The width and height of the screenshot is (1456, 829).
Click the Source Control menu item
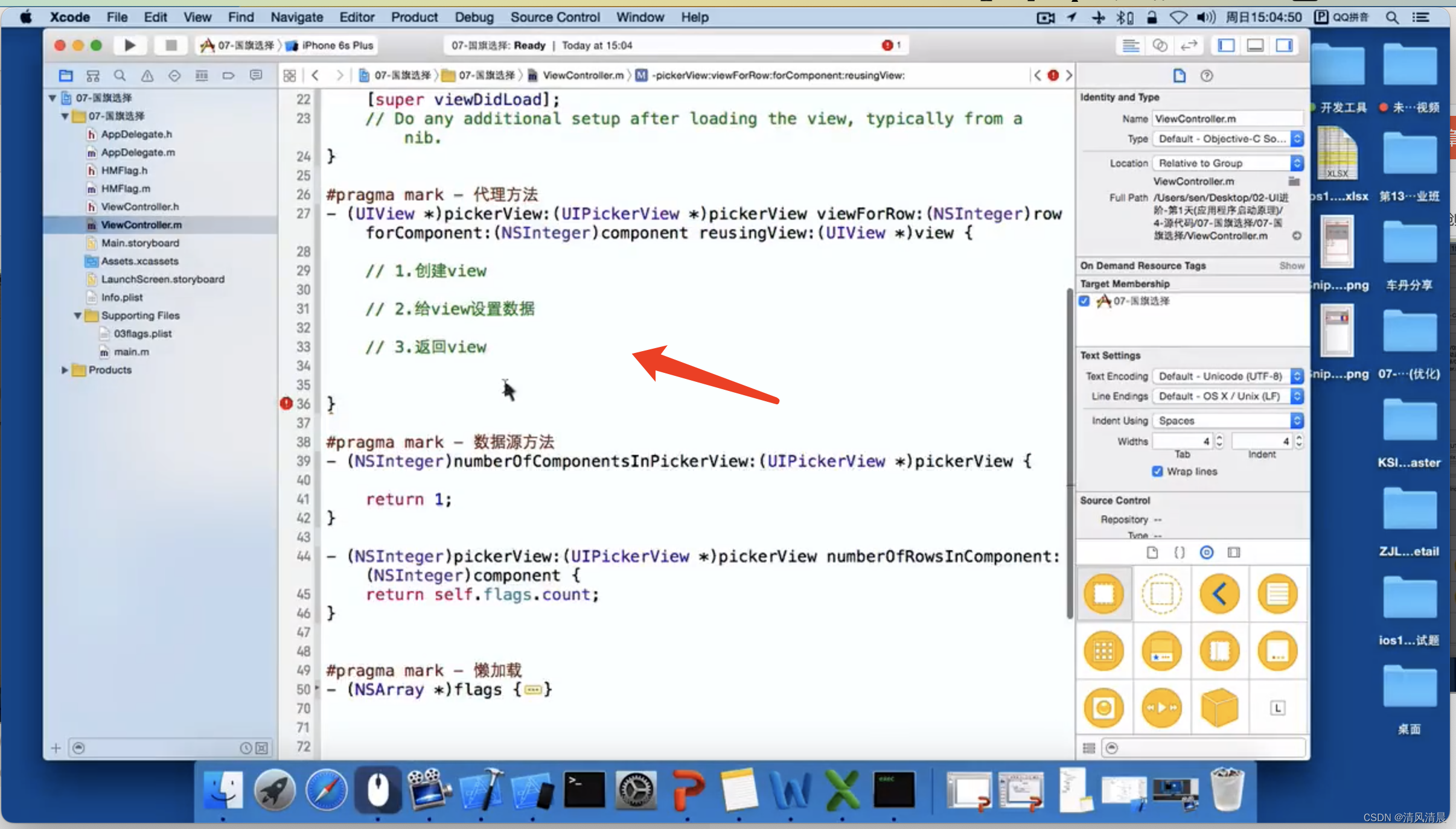(x=555, y=17)
